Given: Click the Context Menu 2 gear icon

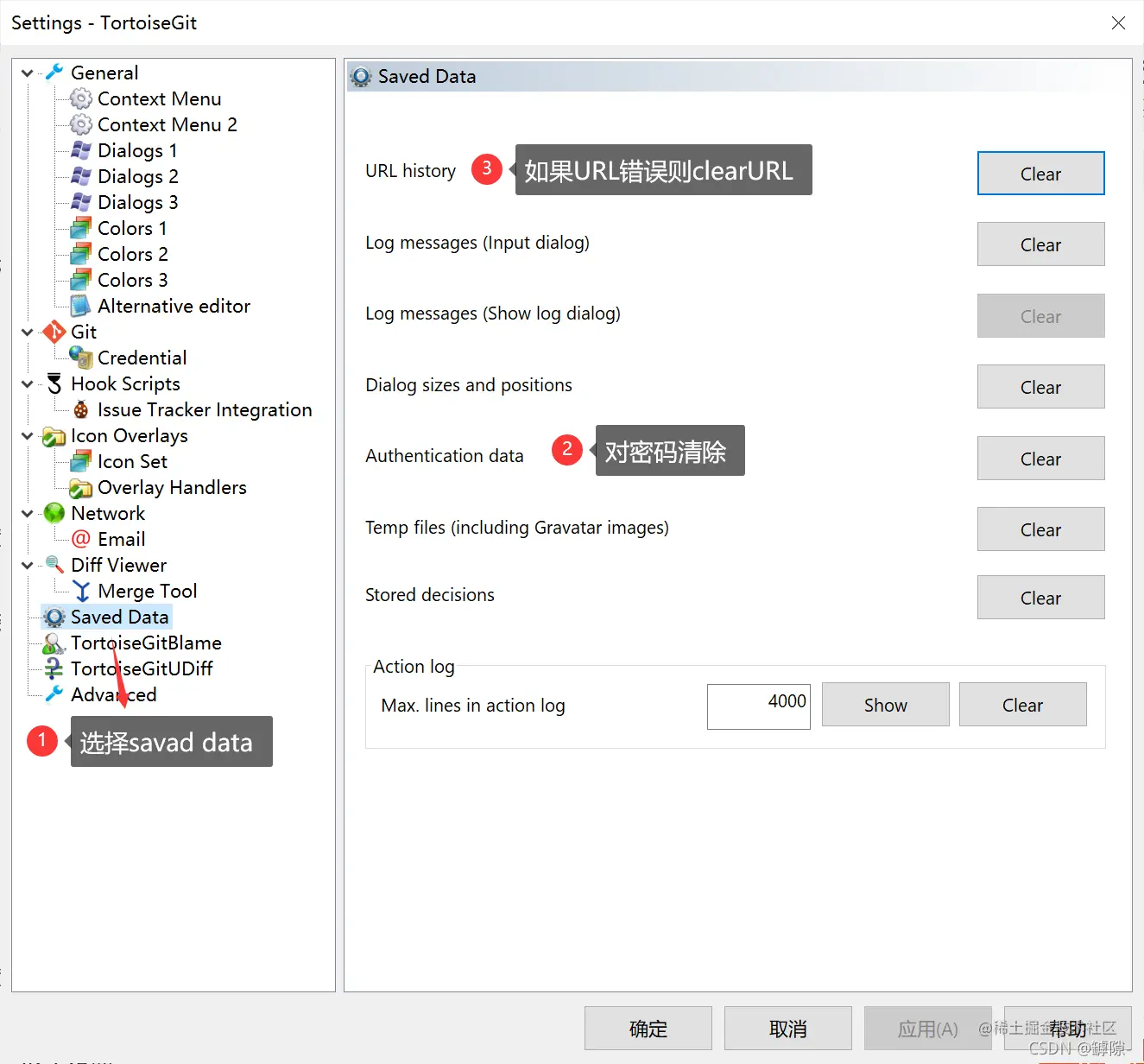Looking at the screenshot, I should [x=81, y=124].
